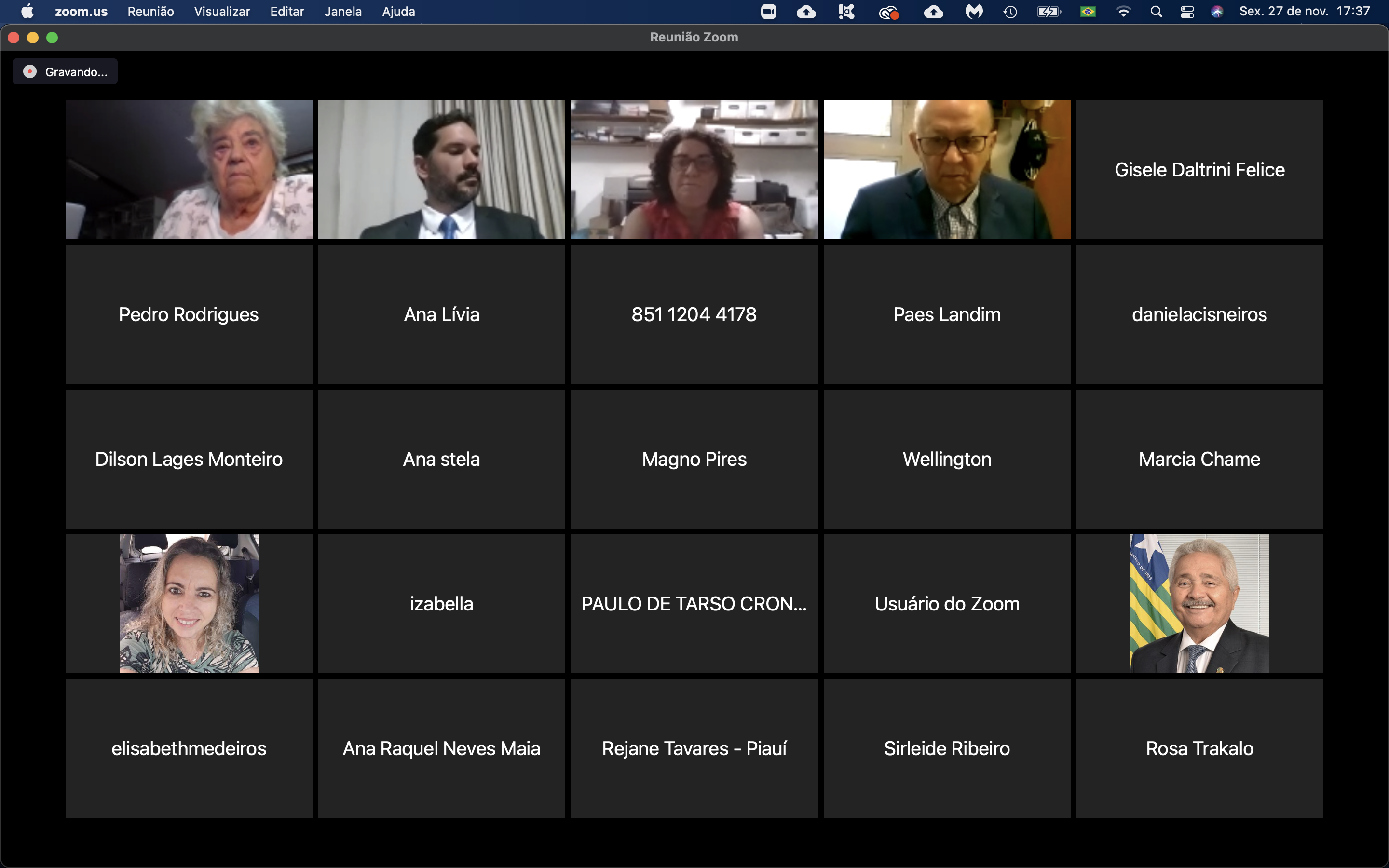The image size is (1389, 868).
Task: Select the blonde woman's profile photo tile
Action: [x=189, y=603]
